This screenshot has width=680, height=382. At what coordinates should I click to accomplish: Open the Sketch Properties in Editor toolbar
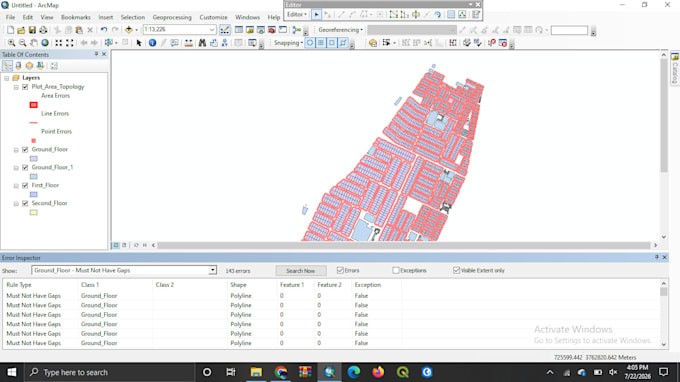pos(462,15)
